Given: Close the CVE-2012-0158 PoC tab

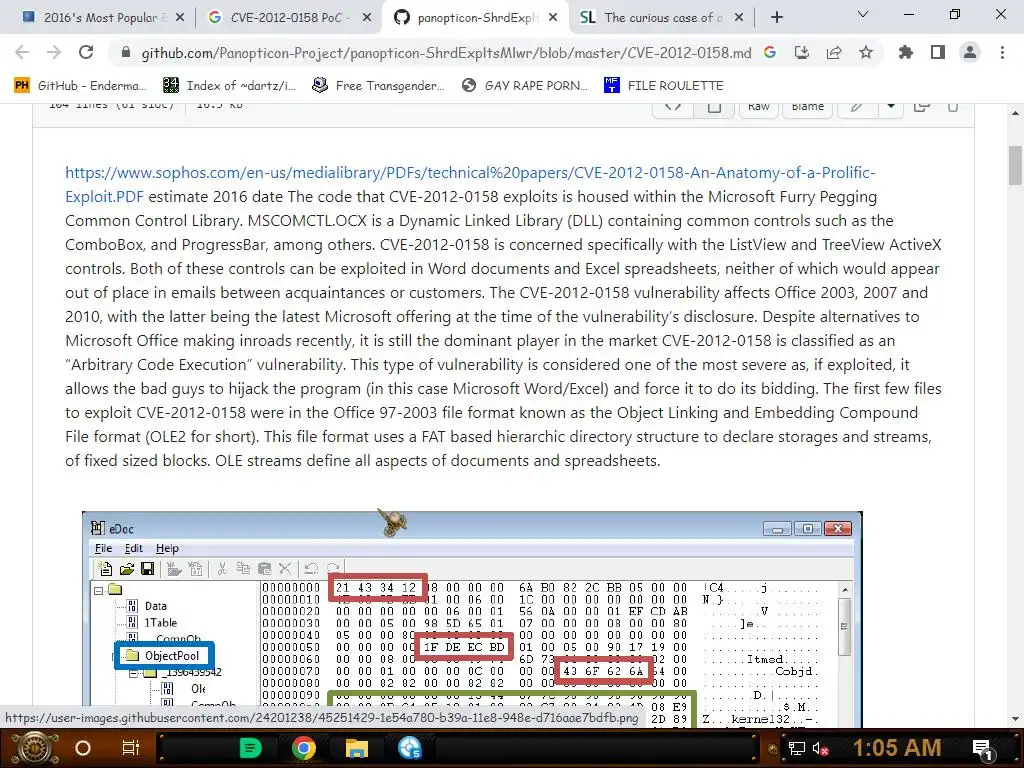Looking at the screenshot, I should (367, 18).
